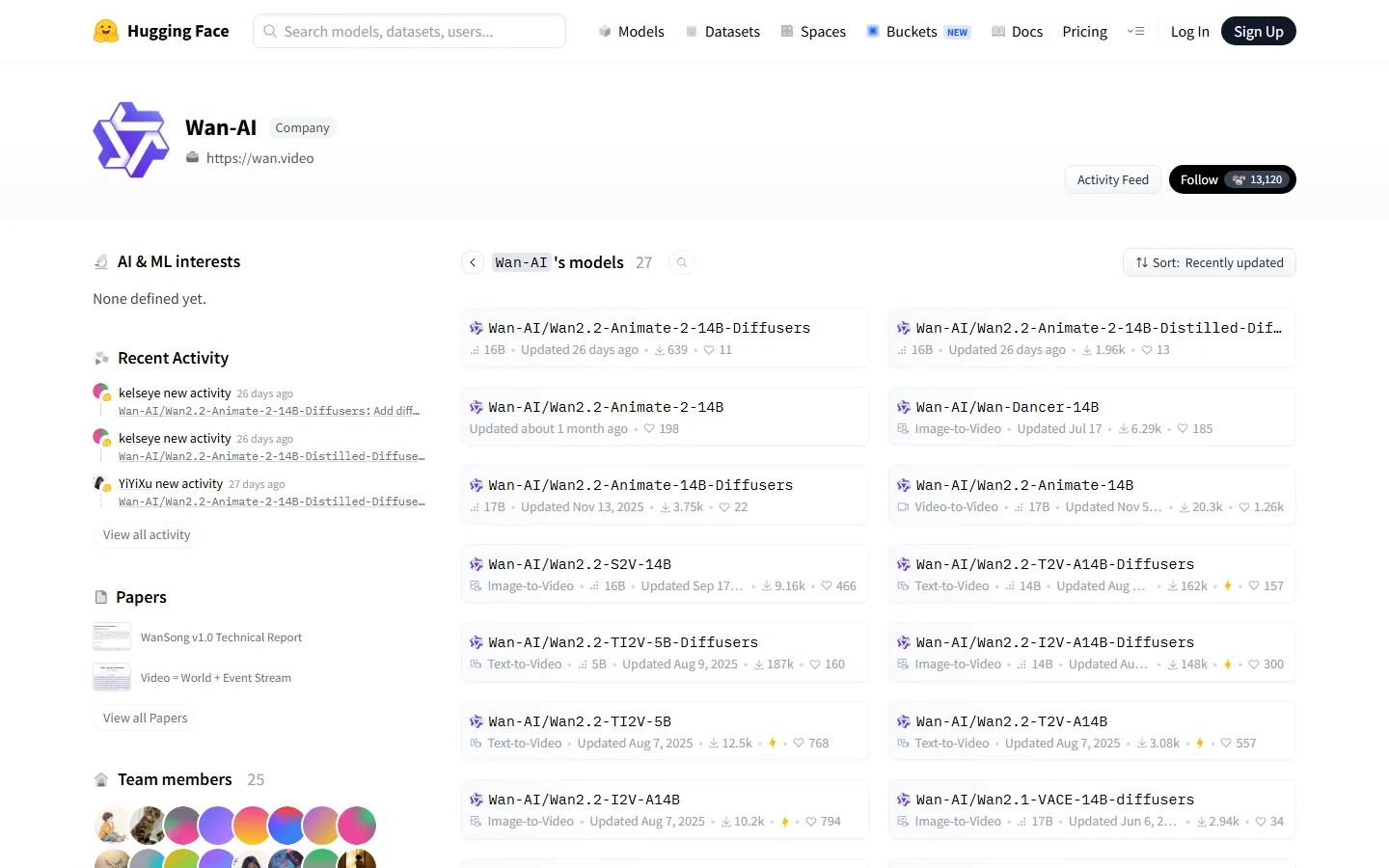The height and width of the screenshot is (868, 1389).
Task: Open WanSong v1.0 Technical Report paper
Action: 221,637
